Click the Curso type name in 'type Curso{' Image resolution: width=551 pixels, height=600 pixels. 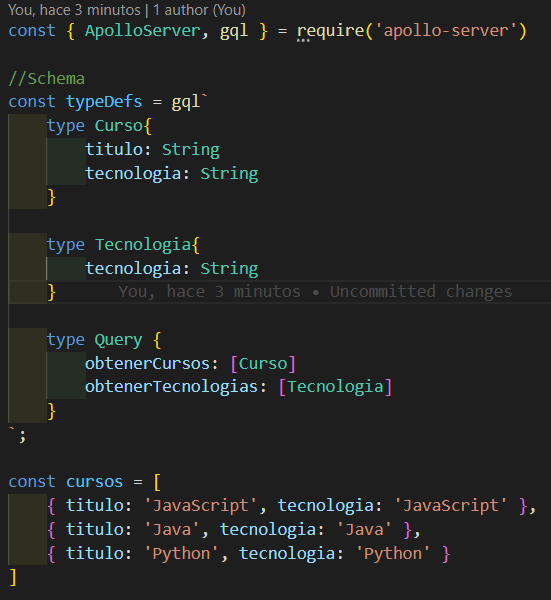tap(119, 126)
